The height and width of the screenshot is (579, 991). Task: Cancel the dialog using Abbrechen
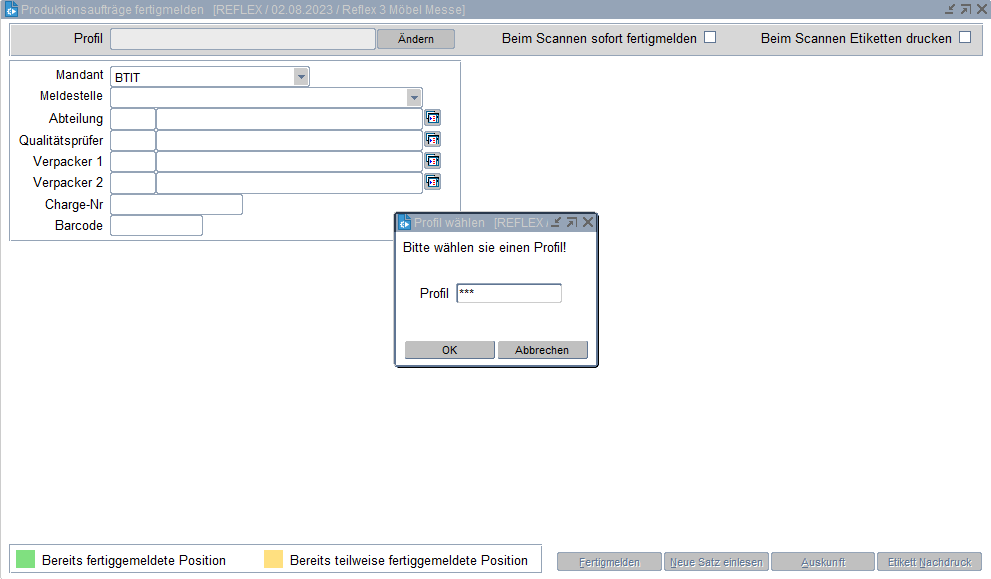542,350
